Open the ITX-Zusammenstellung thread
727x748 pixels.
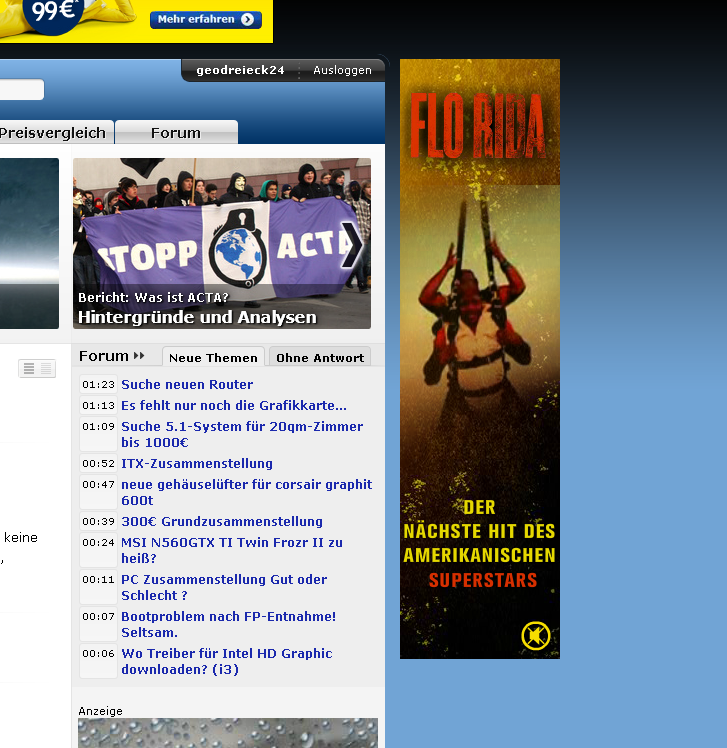coord(197,464)
